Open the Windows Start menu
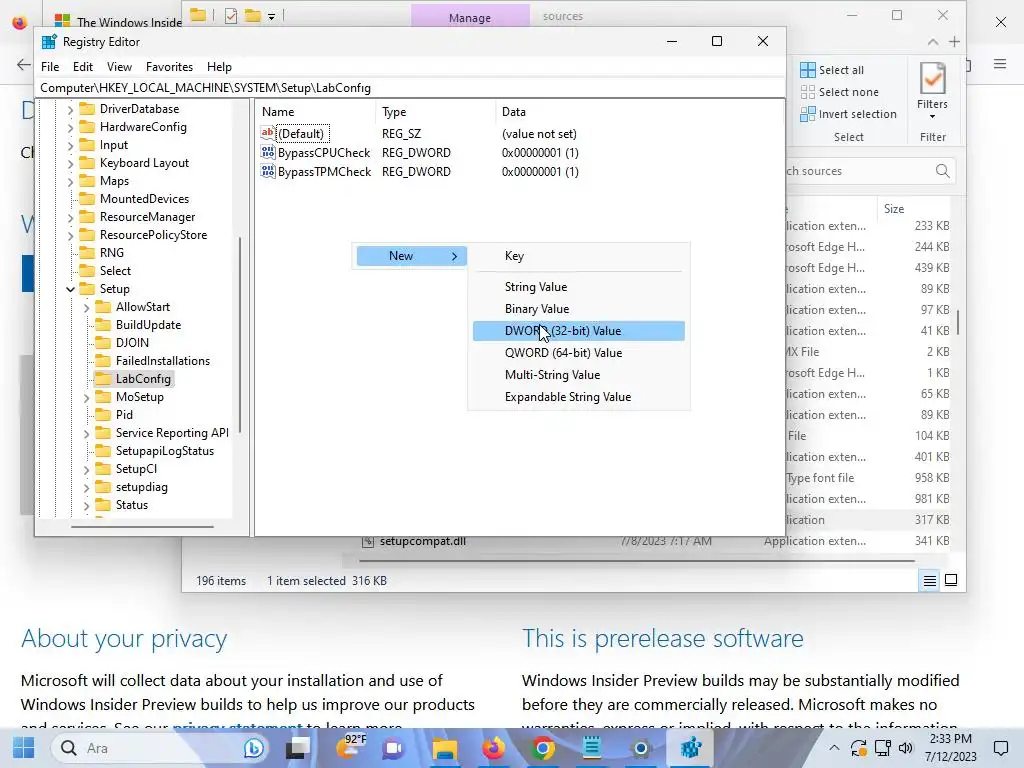 (x=24, y=748)
